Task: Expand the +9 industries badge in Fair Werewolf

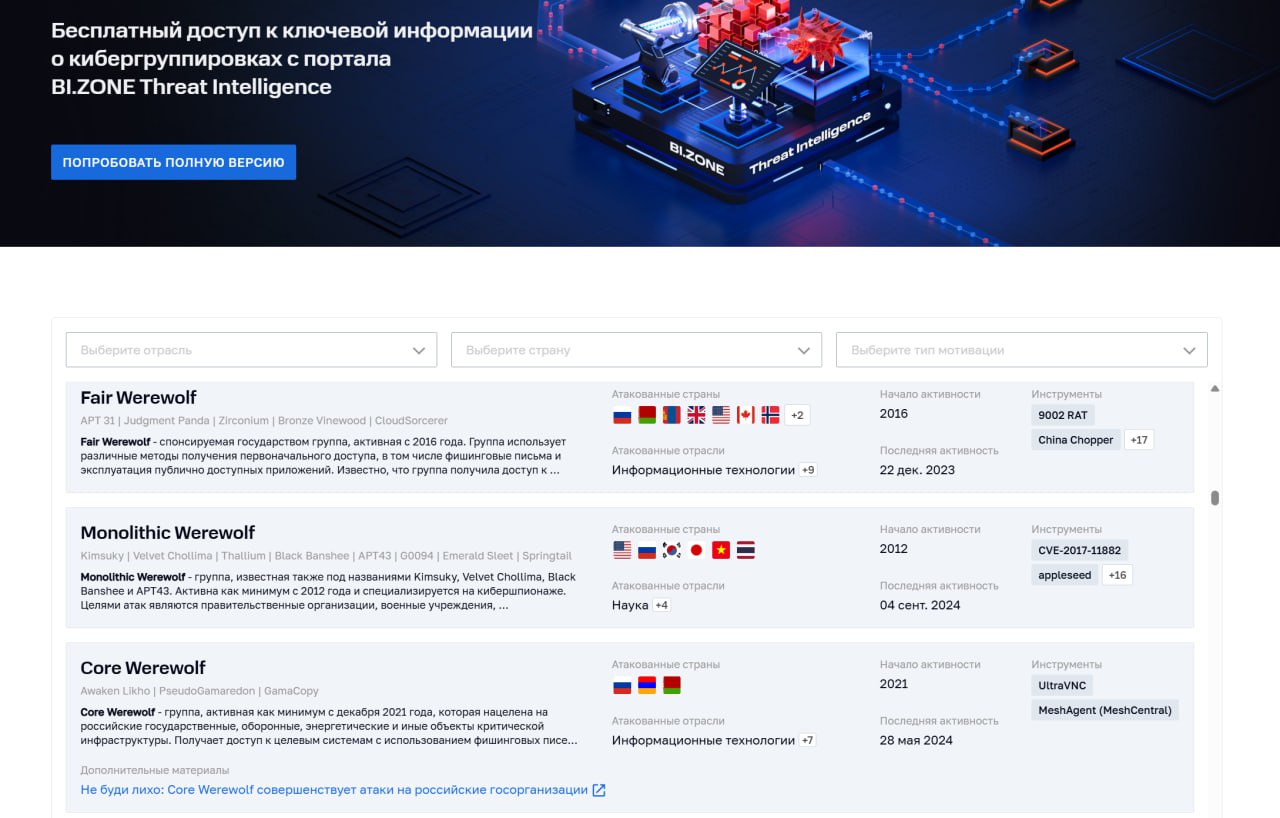Action: tap(808, 470)
